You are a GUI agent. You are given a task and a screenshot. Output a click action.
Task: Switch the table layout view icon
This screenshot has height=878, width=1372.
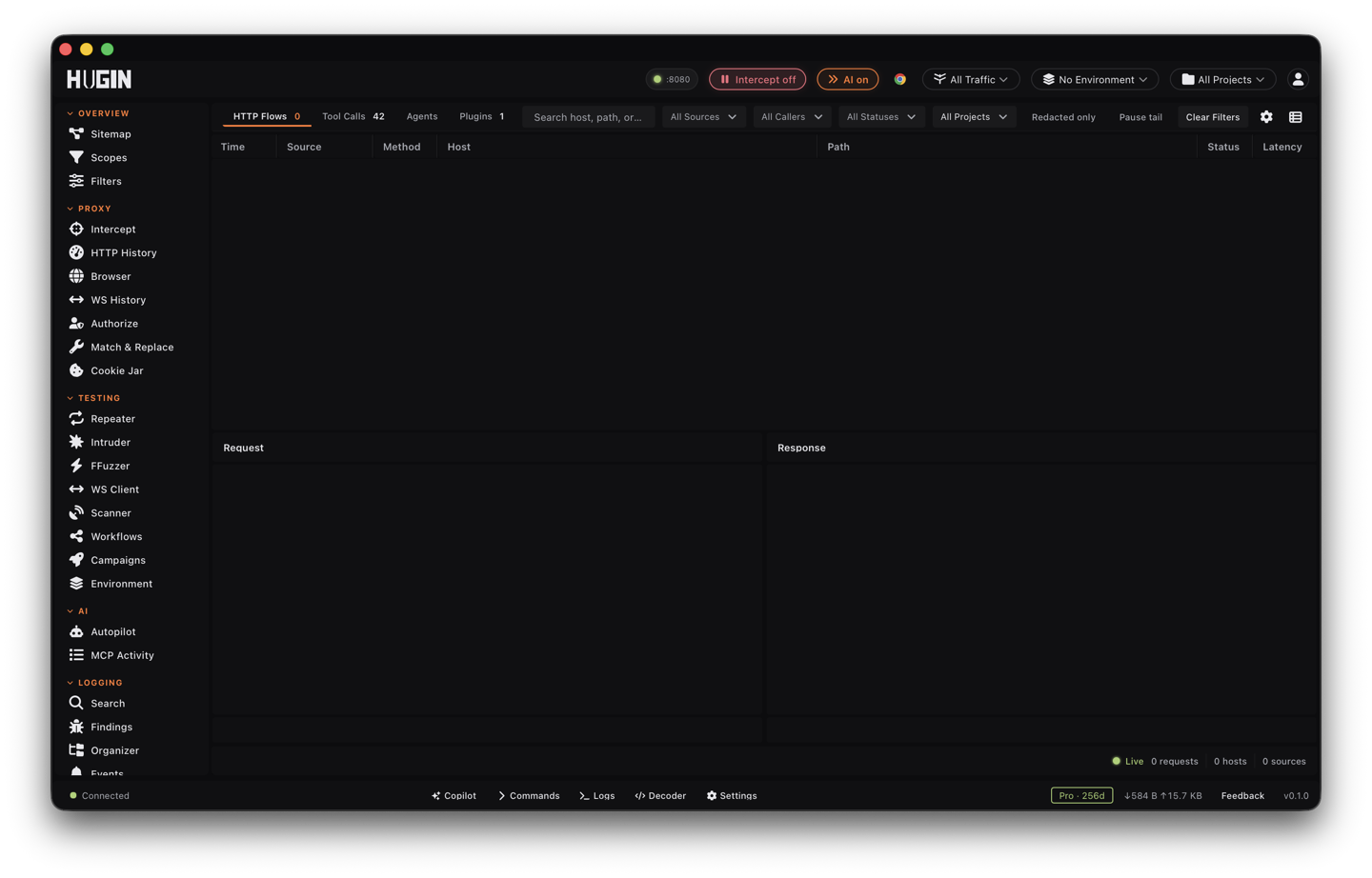[x=1296, y=117]
